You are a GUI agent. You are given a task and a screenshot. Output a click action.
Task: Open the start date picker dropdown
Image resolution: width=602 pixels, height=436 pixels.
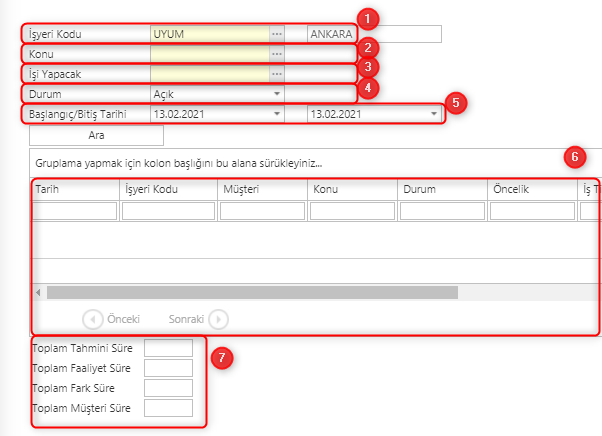tap(277, 114)
